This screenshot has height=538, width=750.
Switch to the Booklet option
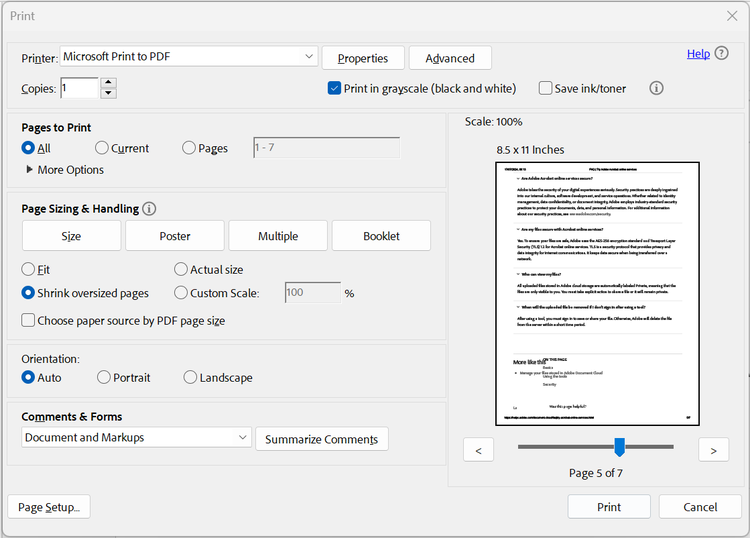tap(381, 236)
